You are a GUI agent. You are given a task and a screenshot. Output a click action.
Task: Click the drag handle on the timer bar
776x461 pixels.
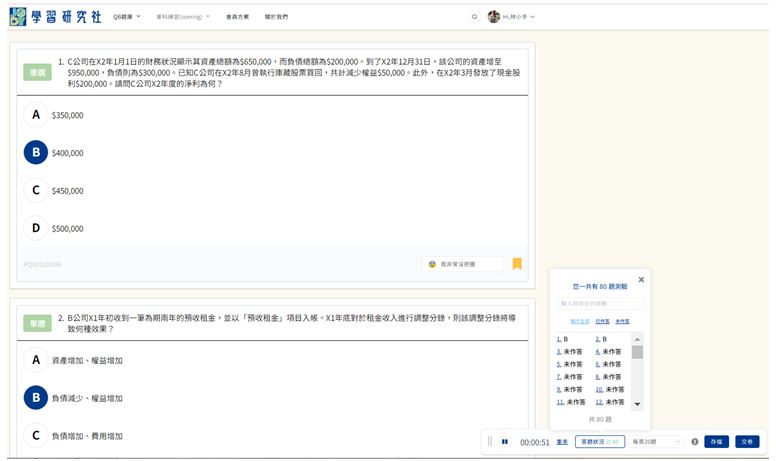[x=490, y=441]
